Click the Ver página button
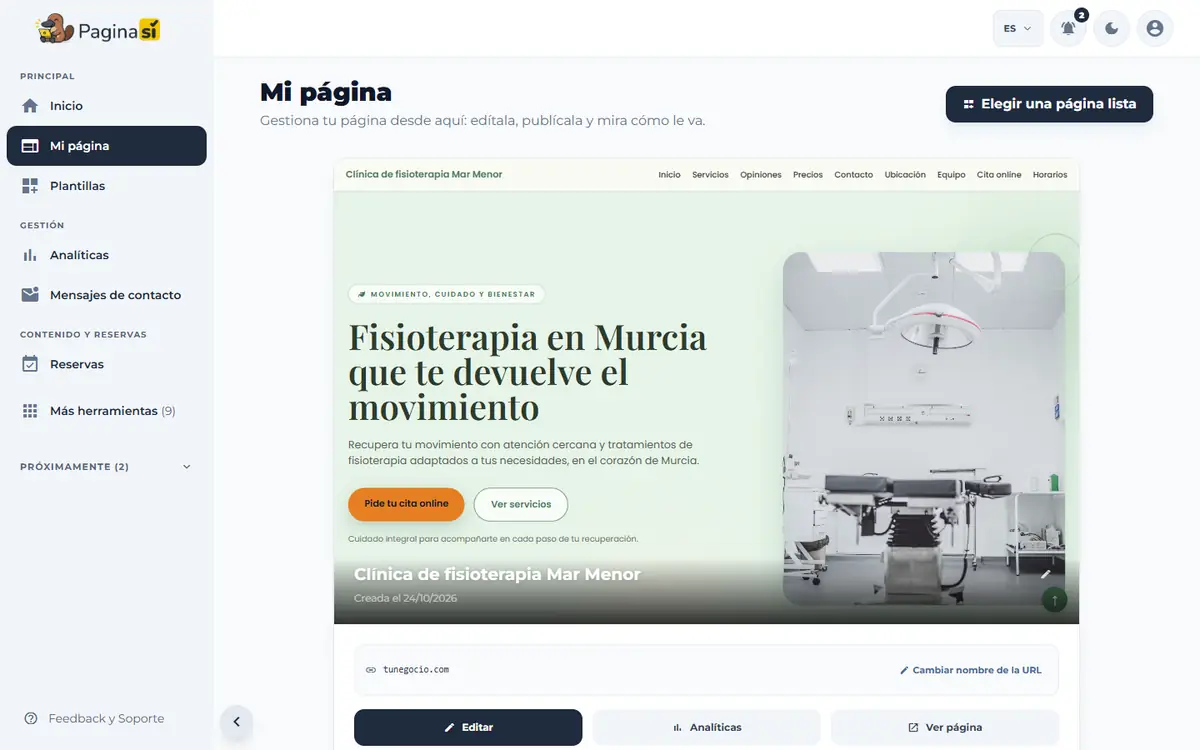The width and height of the screenshot is (1200, 750). [x=945, y=727]
